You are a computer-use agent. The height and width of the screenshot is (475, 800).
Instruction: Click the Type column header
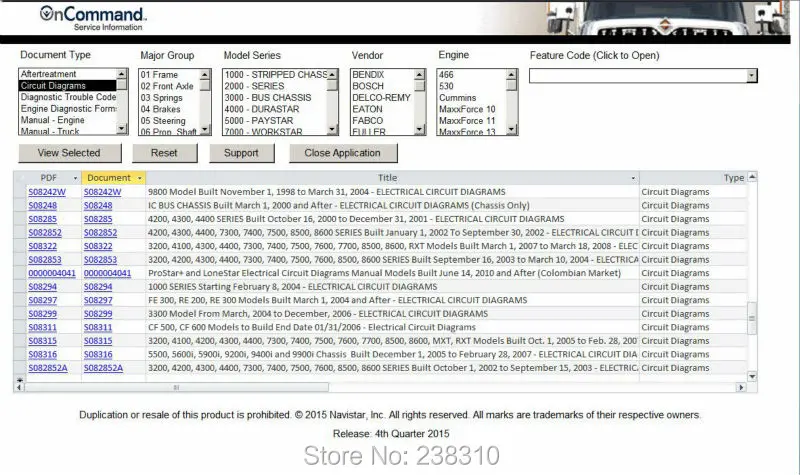(x=693, y=178)
